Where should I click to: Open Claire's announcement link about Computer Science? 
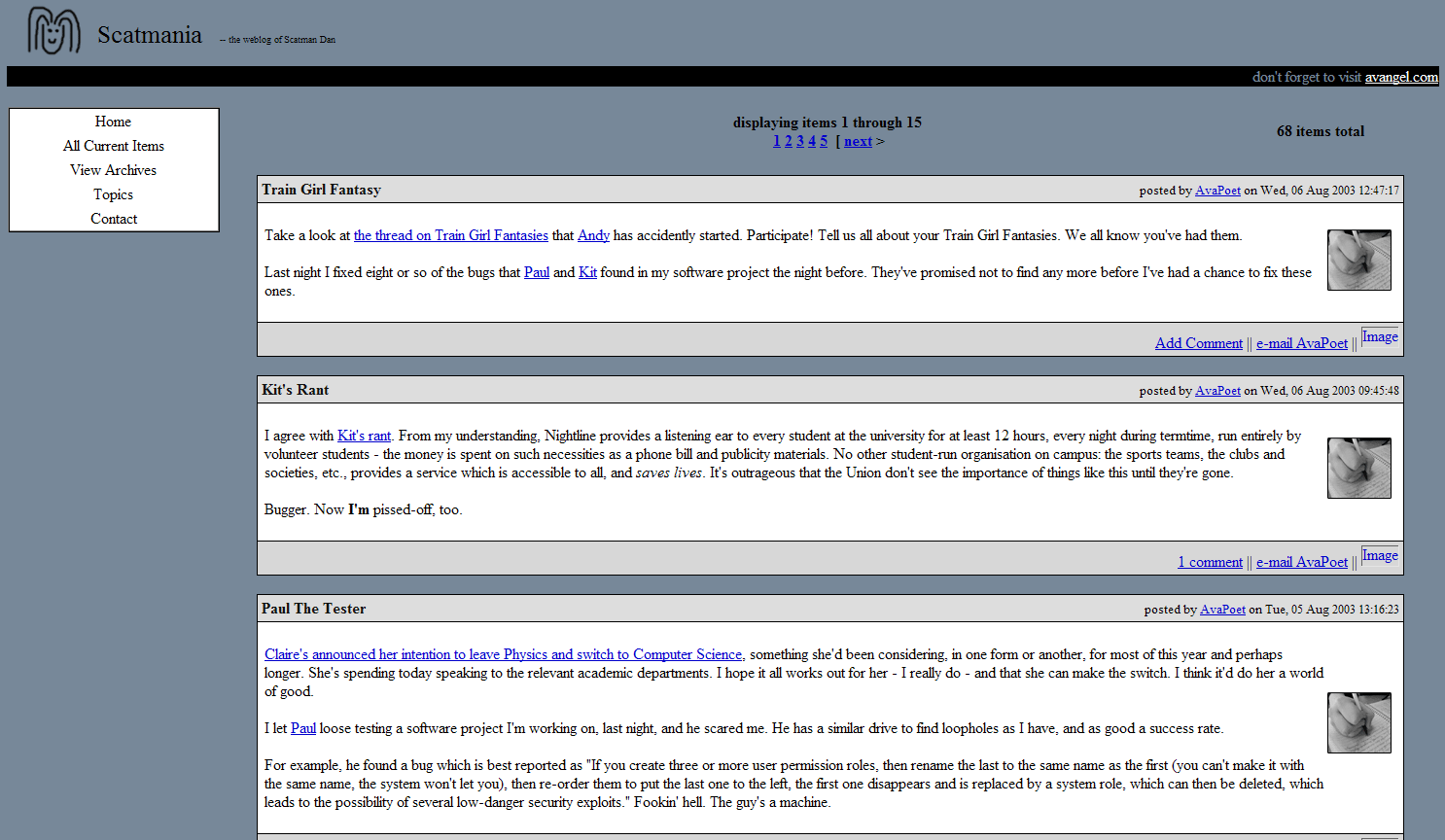click(503, 654)
